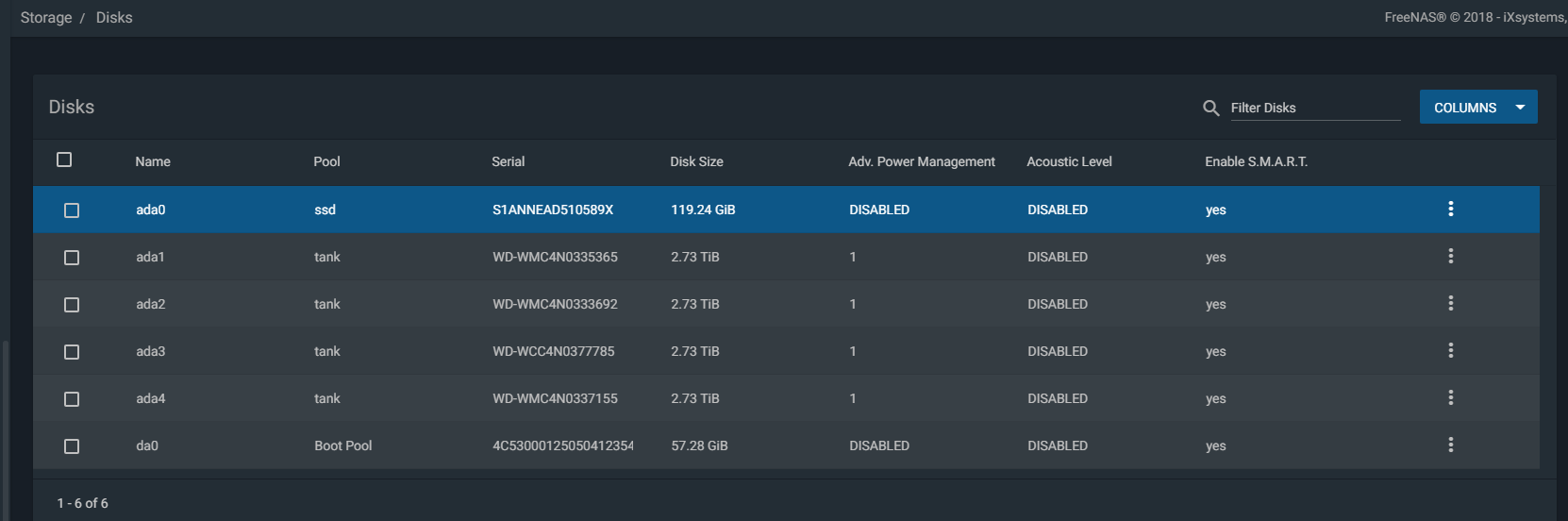Image resolution: width=1568 pixels, height=521 pixels.
Task: Click the Acoustic Level DISABLED for ada2
Action: click(x=1058, y=304)
